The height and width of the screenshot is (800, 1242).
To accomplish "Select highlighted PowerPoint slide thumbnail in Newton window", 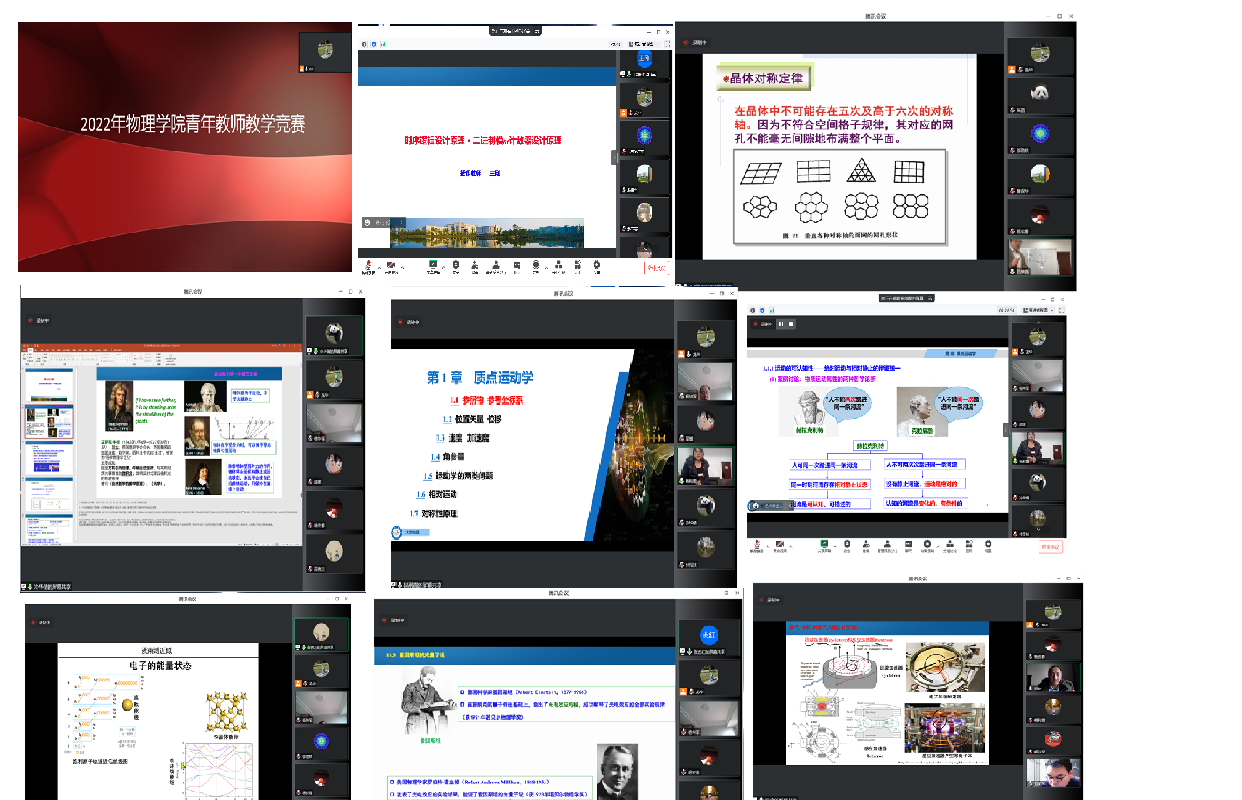I will click(x=48, y=422).
